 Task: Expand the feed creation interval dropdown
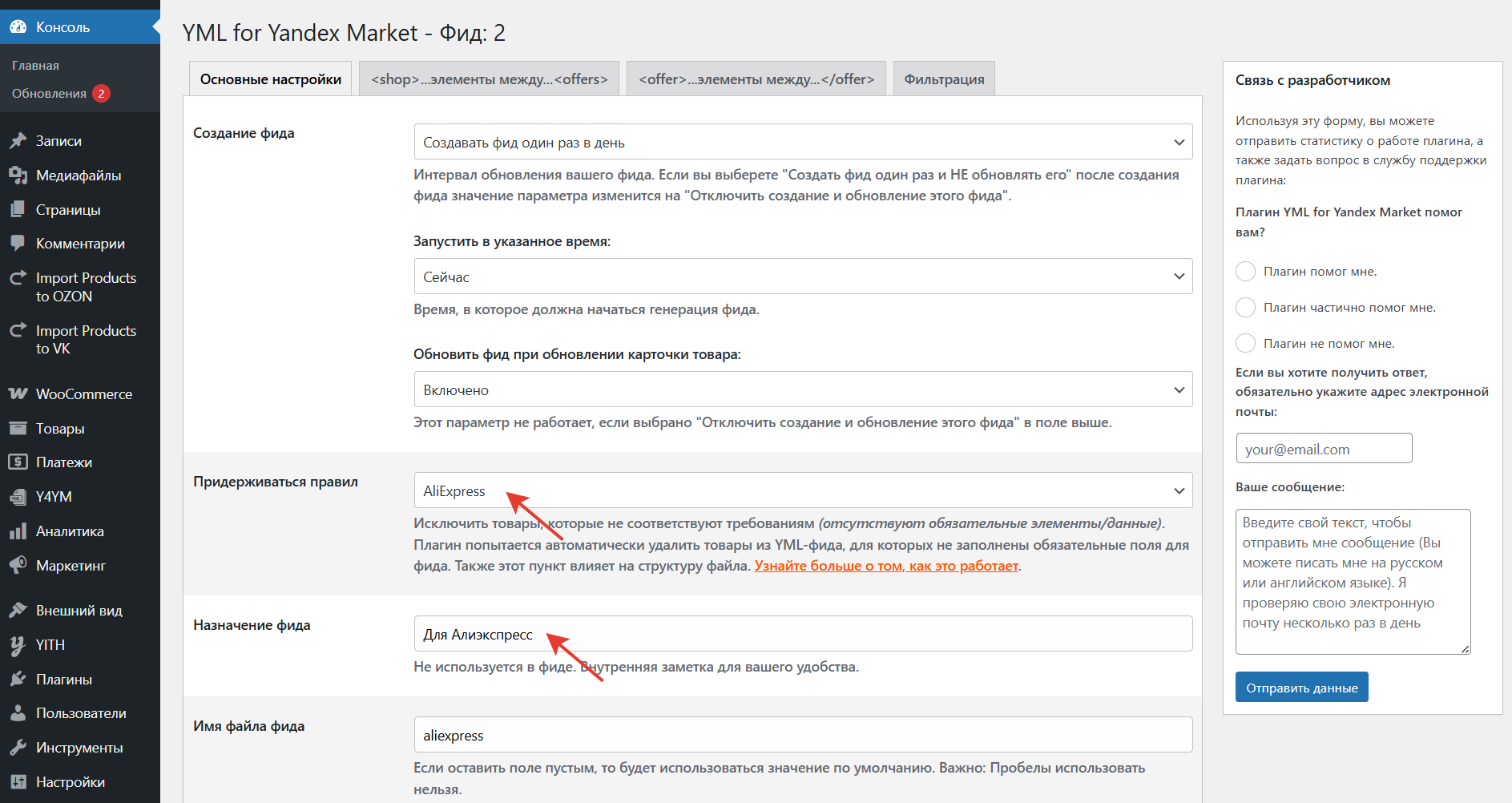(x=802, y=143)
